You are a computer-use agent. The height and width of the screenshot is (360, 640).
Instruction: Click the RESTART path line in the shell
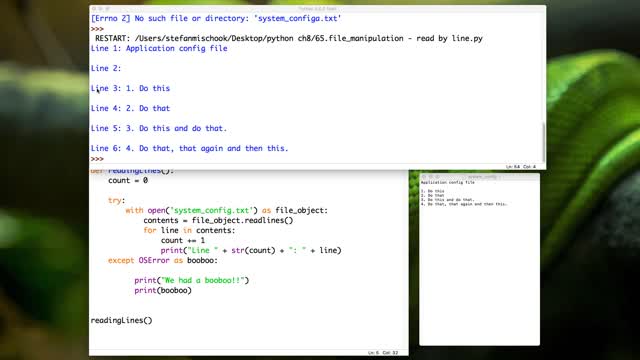pyautogui.click(x=289, y=38)
